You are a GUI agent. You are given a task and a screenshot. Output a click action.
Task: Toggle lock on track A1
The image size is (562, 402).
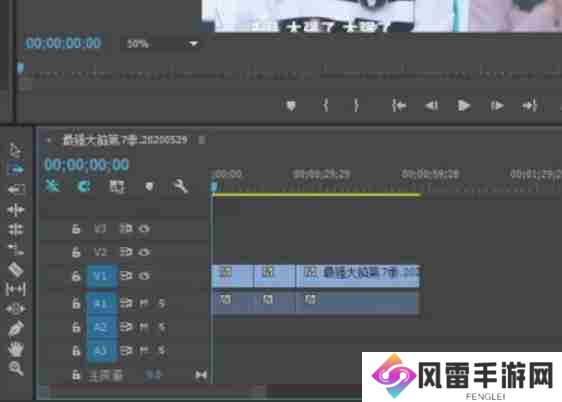coord(76,303)
